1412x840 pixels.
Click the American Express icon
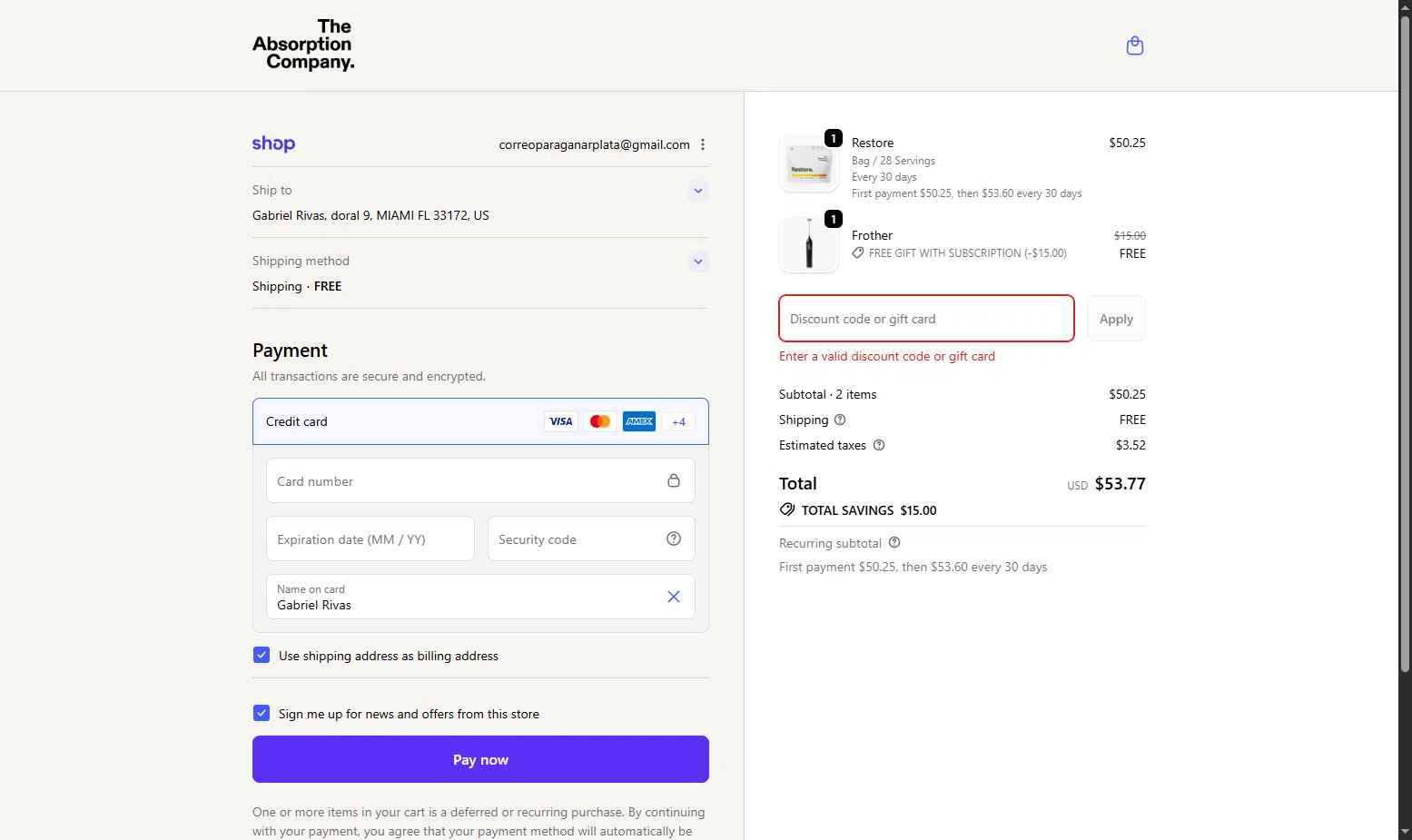coord(639,421)
